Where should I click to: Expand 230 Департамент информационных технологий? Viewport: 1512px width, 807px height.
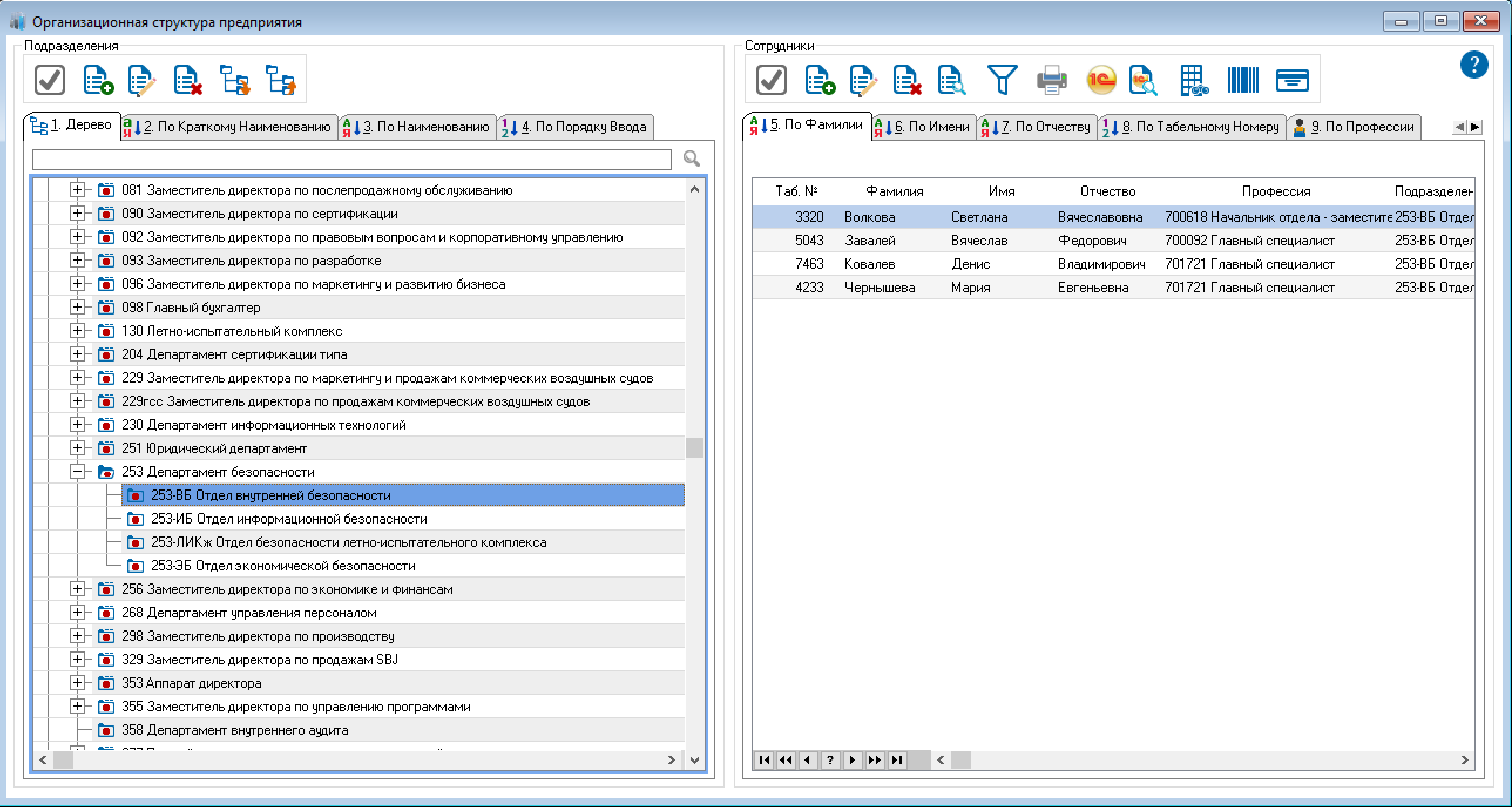click(x=77, y=425)
